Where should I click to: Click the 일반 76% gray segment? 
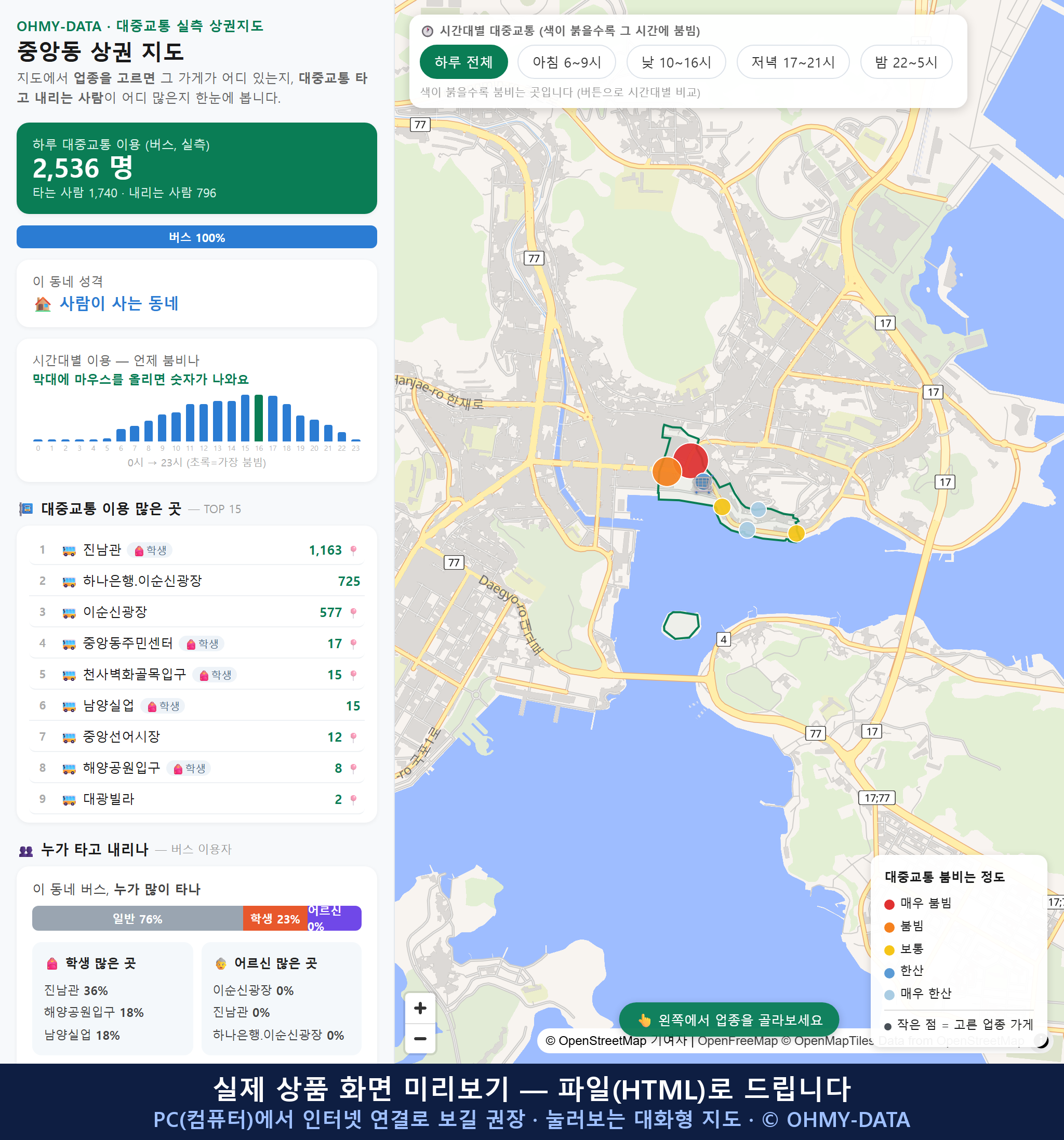138,918
